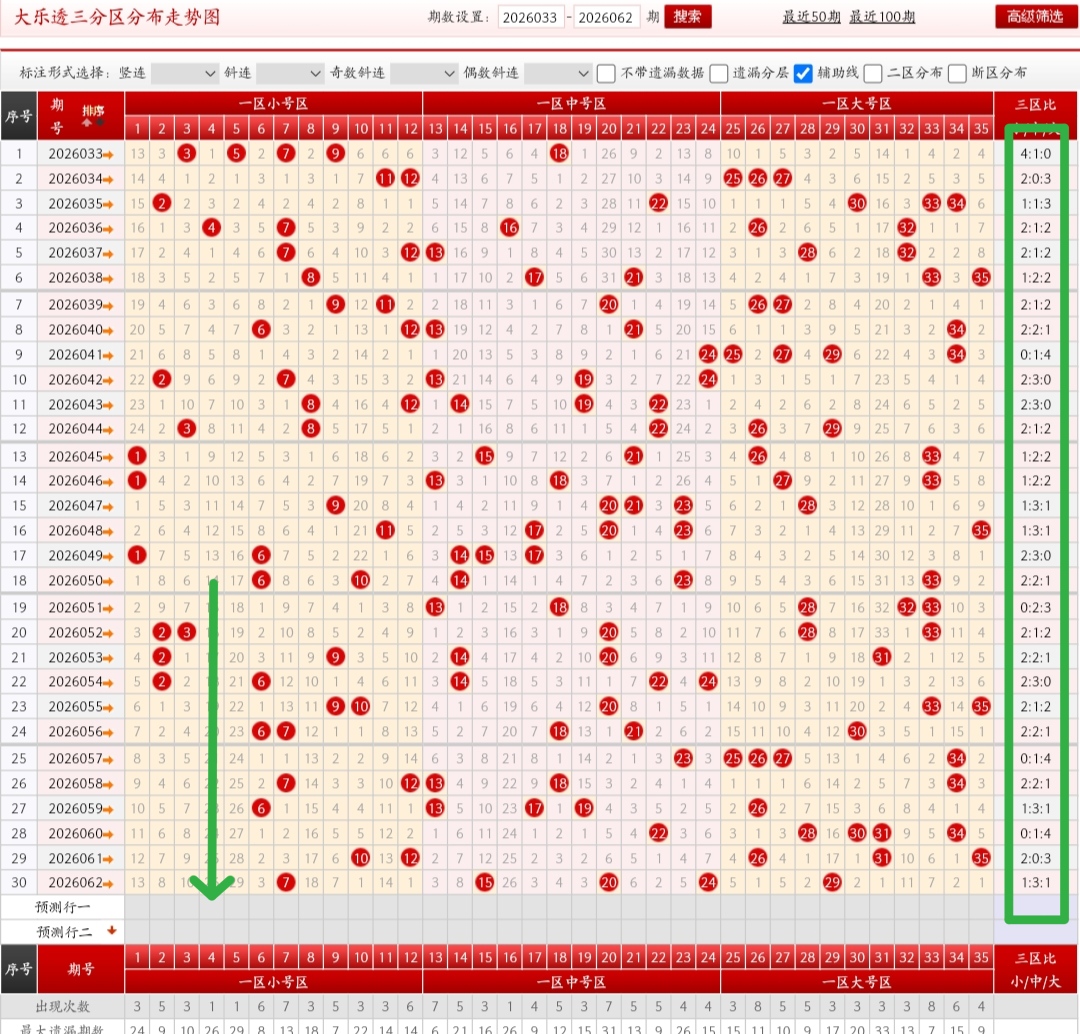
Task: Enable the 遗漏分层 checkbox
Action: [x=718, y=73]
